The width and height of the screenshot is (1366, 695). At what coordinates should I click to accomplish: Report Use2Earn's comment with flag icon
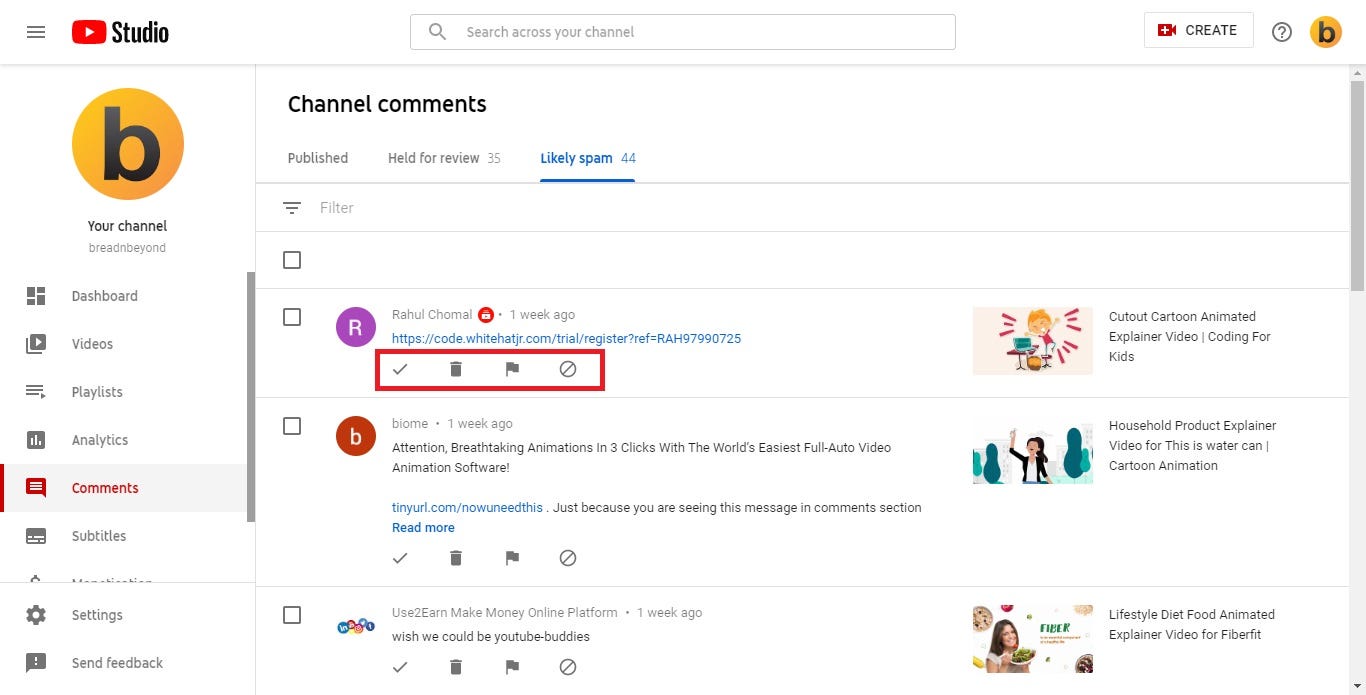tap(512, 667)
